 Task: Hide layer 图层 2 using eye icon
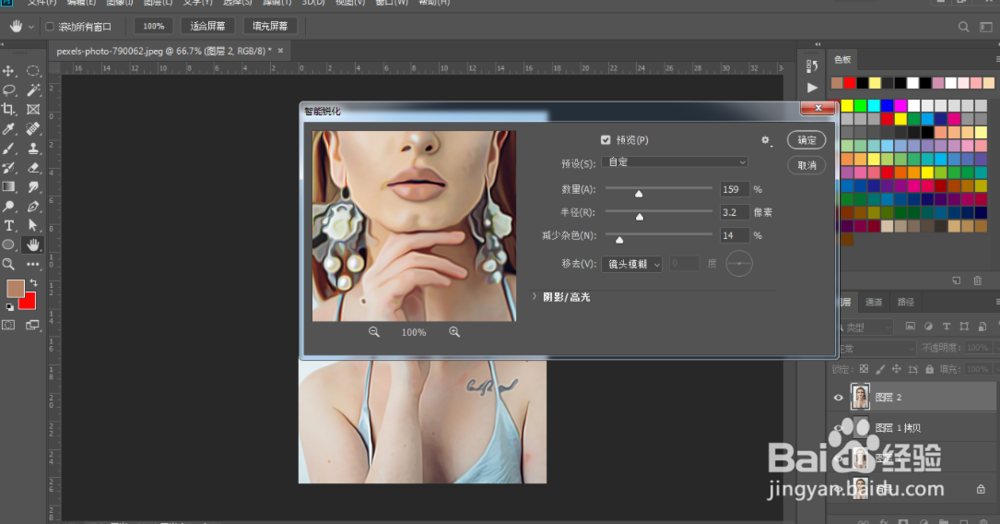[838, 397]
